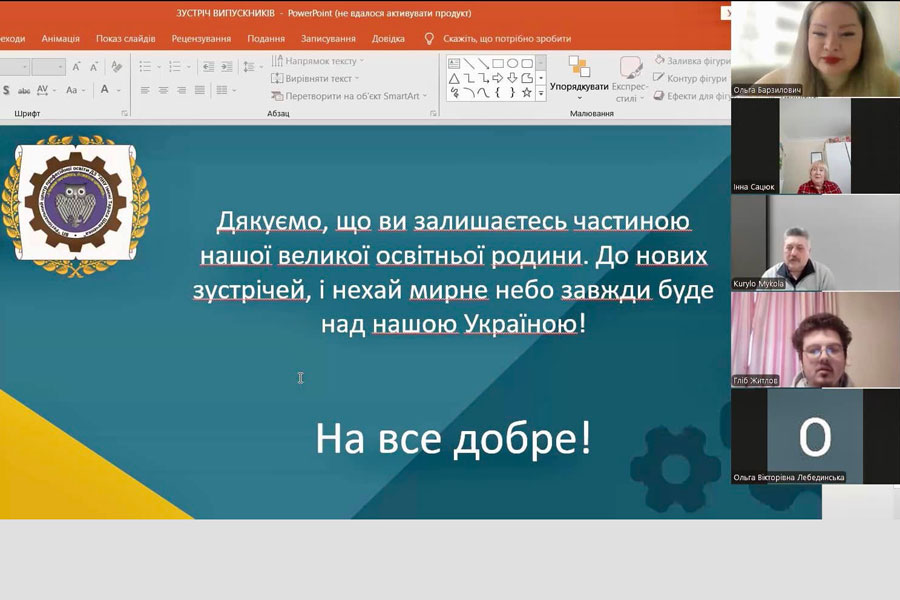
Task: Select the triangle shape in gallery
Action: [454, 78]
